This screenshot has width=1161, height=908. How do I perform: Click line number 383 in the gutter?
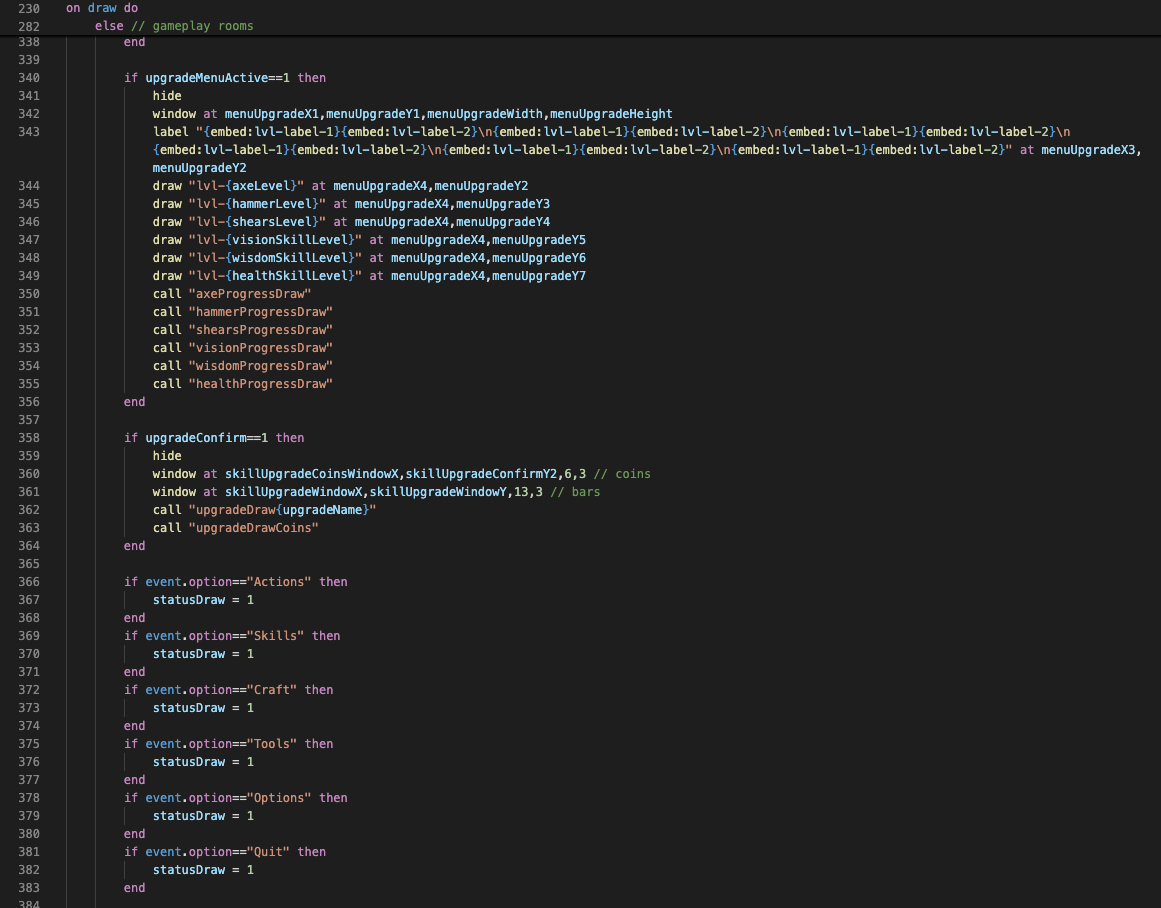[x=29, y=888]
